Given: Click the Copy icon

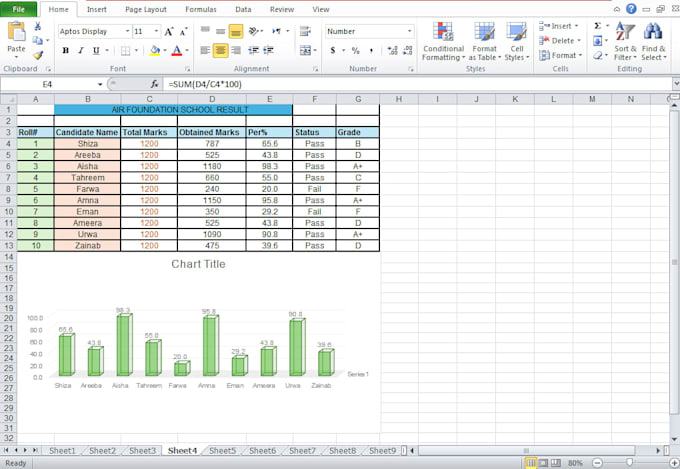Looking at the screenshot, I should pos(38,40).
